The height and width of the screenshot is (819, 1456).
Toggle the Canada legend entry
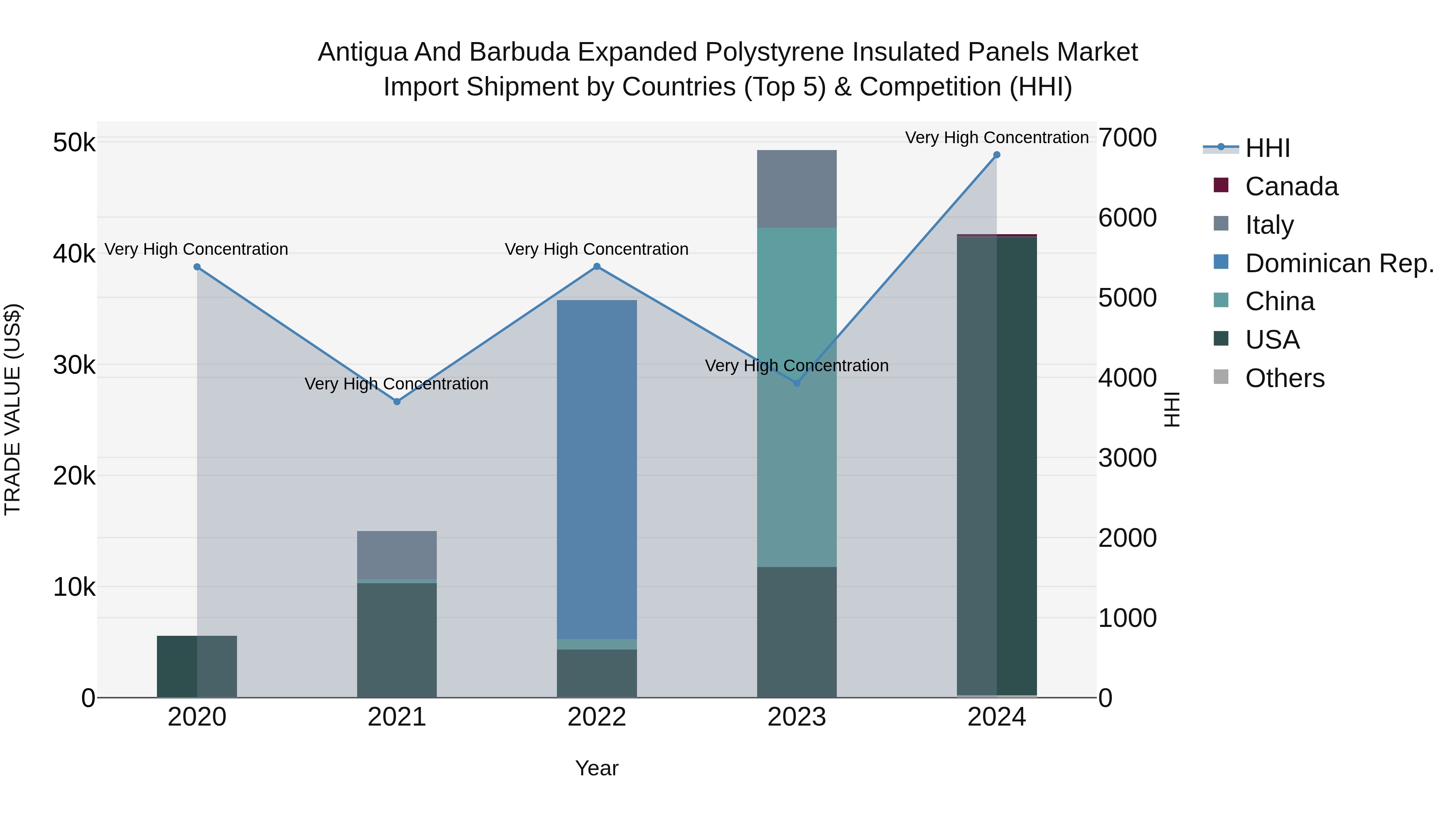click(x=1276, y=186)
